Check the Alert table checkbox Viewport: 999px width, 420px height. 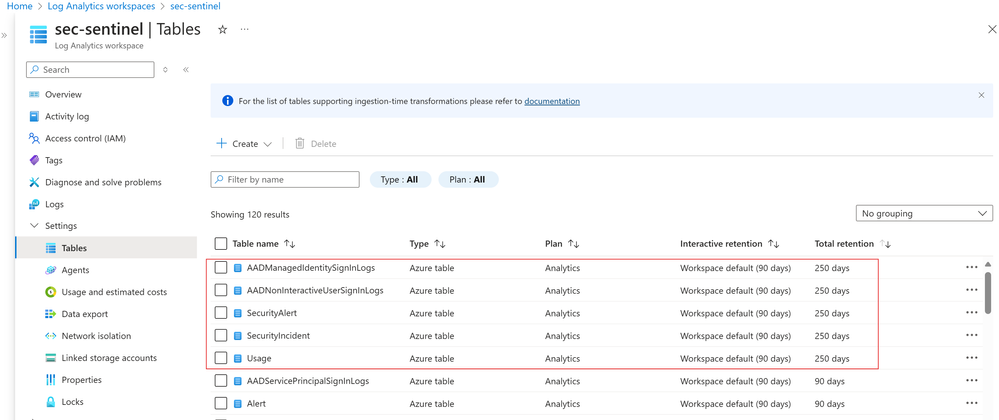221,403
